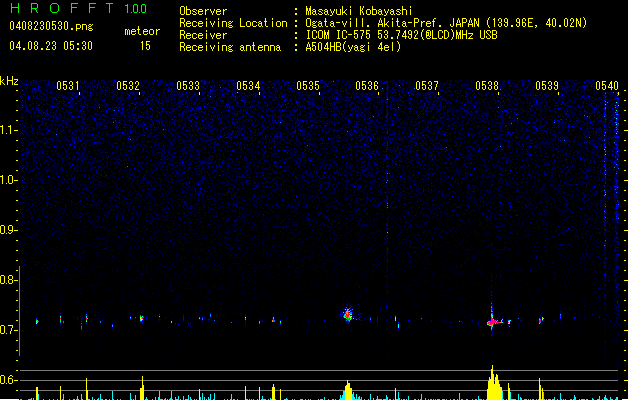The width and height of the screenshot is (629, 400).
Task: Click the 0533 time marker
Action: pos(188,86)
